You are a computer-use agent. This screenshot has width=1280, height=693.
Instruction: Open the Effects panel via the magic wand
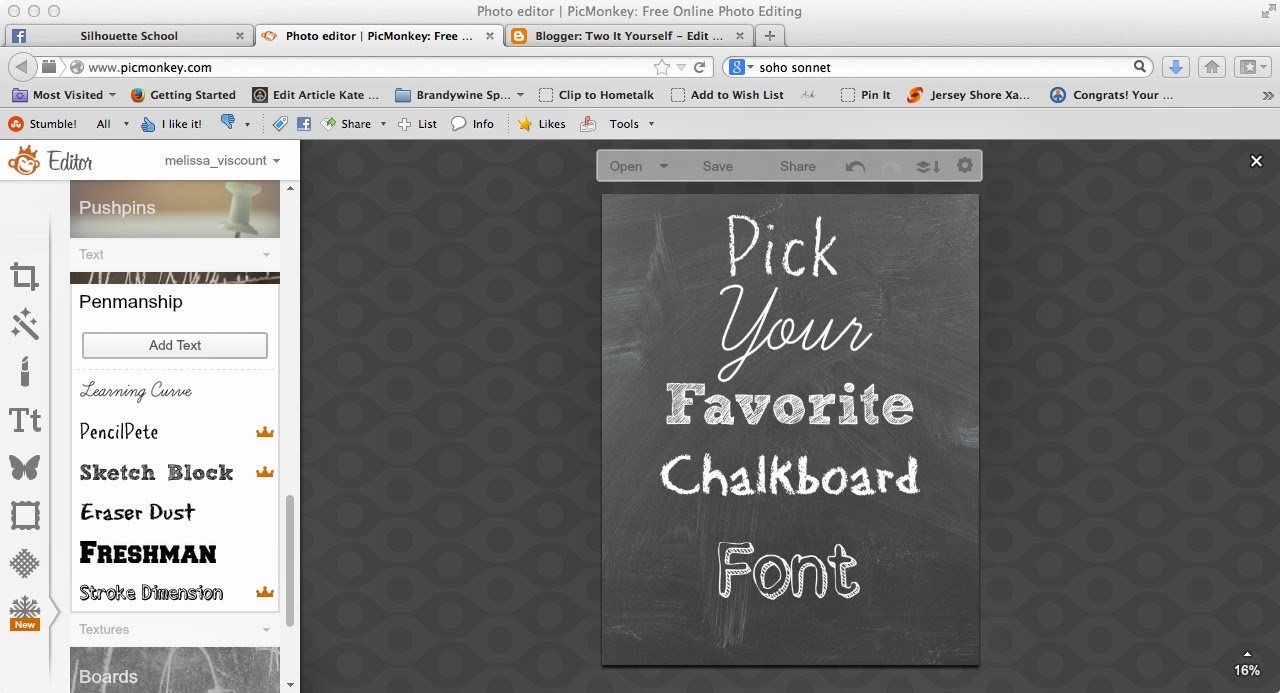24,323
